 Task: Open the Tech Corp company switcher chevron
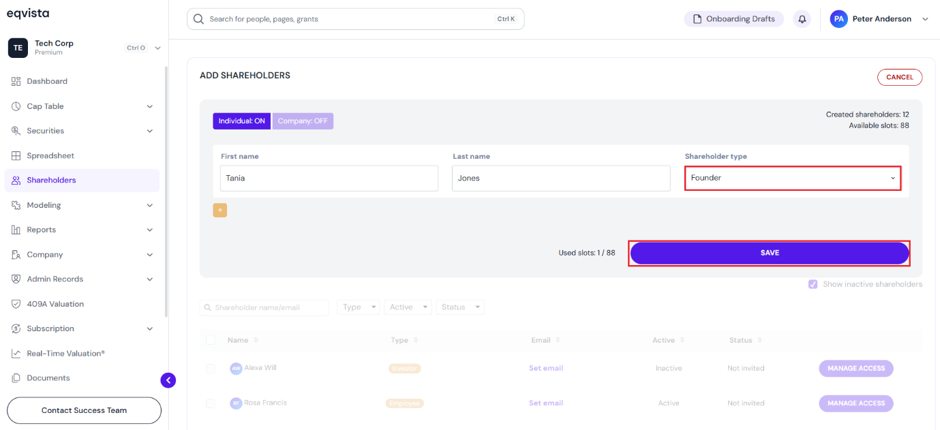158,48
